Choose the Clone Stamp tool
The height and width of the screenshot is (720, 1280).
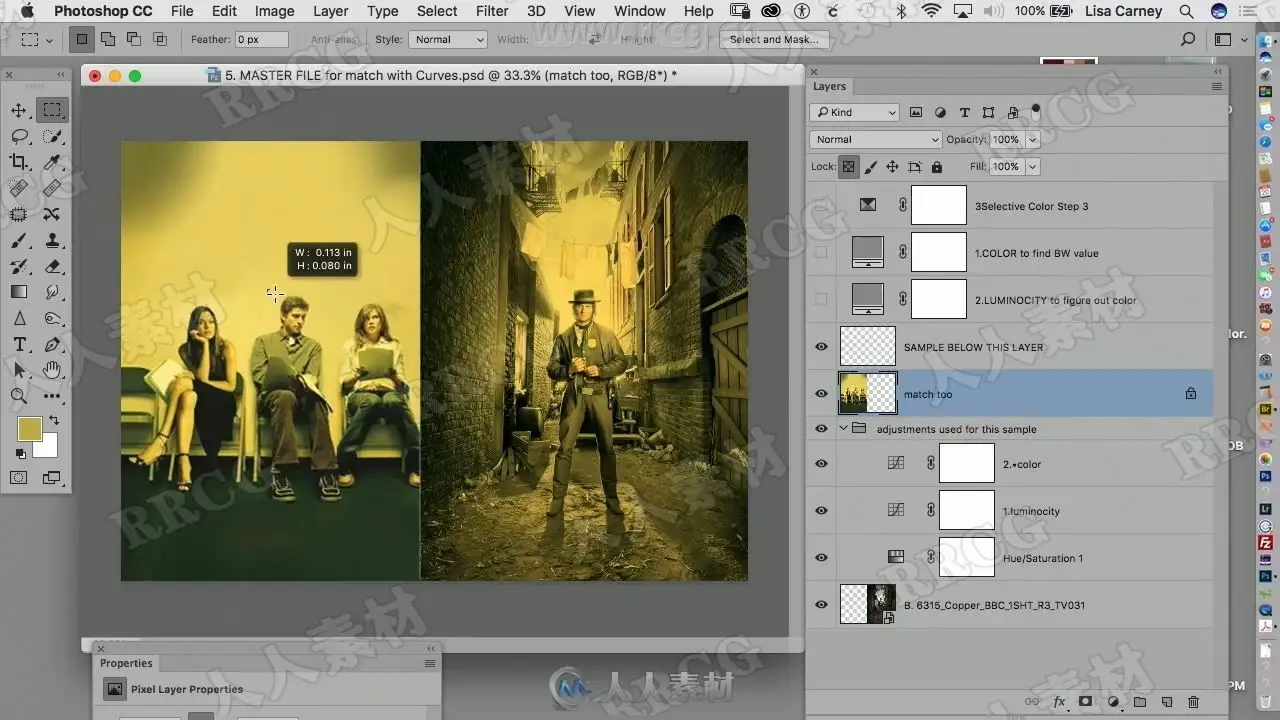pos(52,240)
